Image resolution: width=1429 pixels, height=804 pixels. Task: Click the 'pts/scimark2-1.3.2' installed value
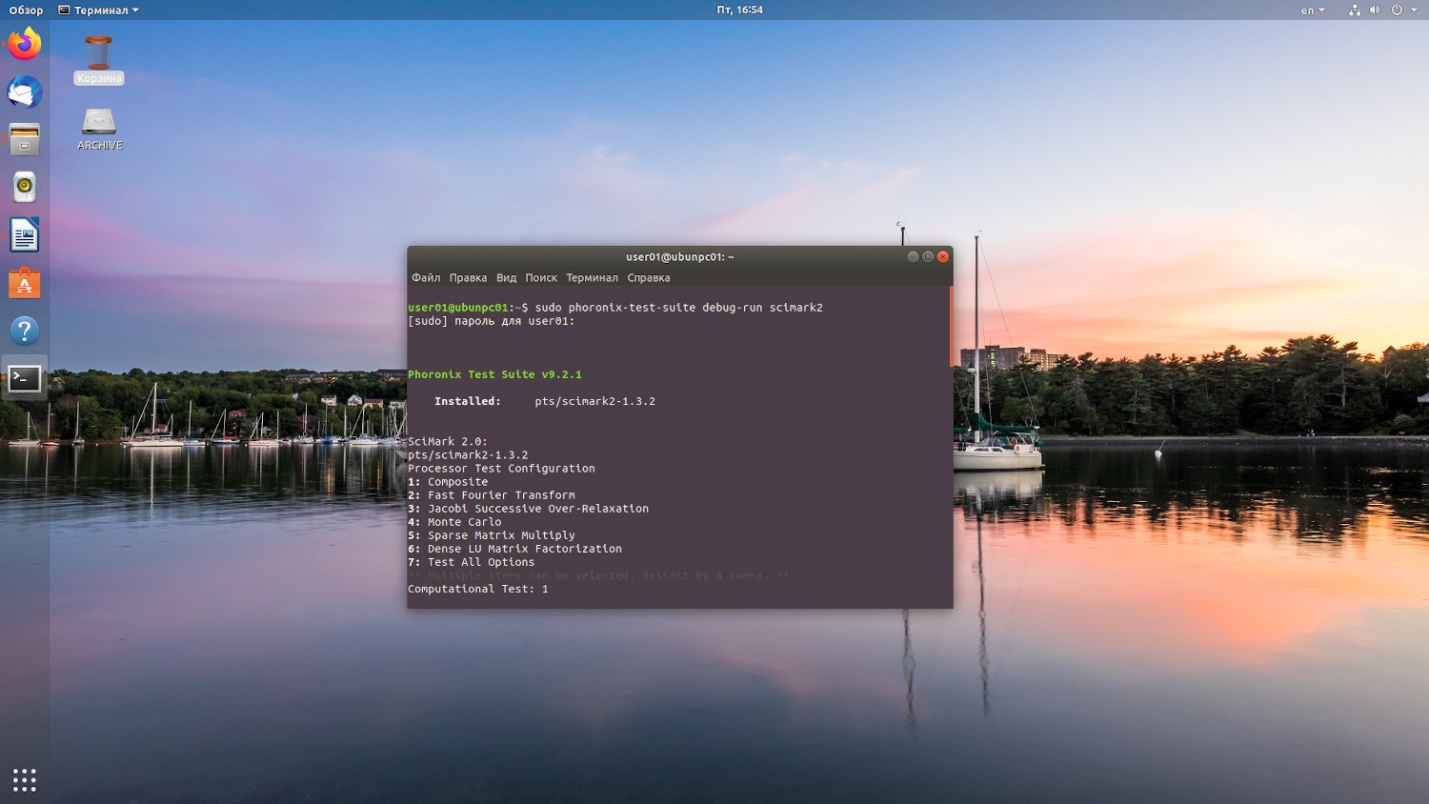pos(595,401)
